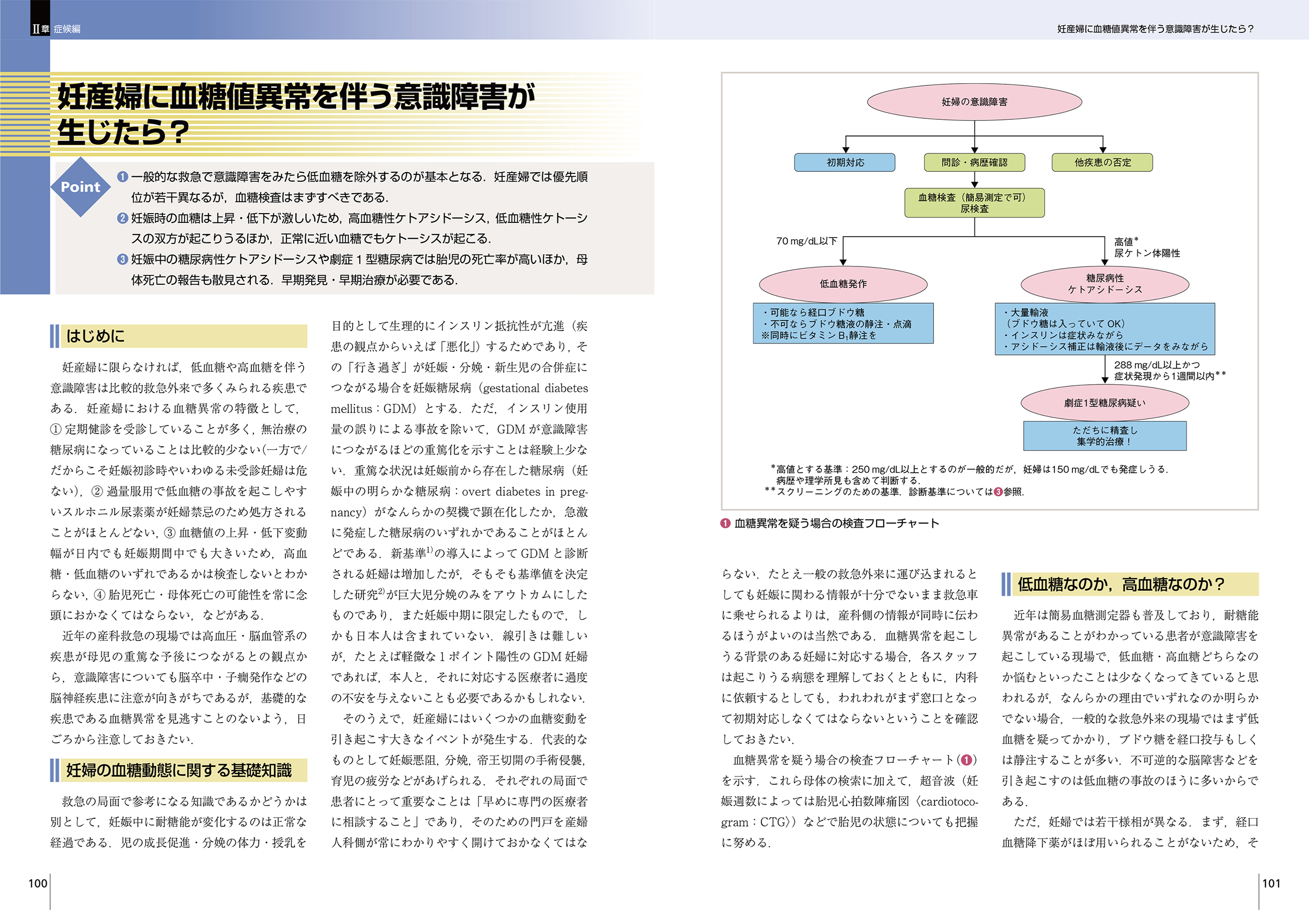
Task: Click the blue Point diamond badge
Action: pyautogui.click(x=81, y=187)
